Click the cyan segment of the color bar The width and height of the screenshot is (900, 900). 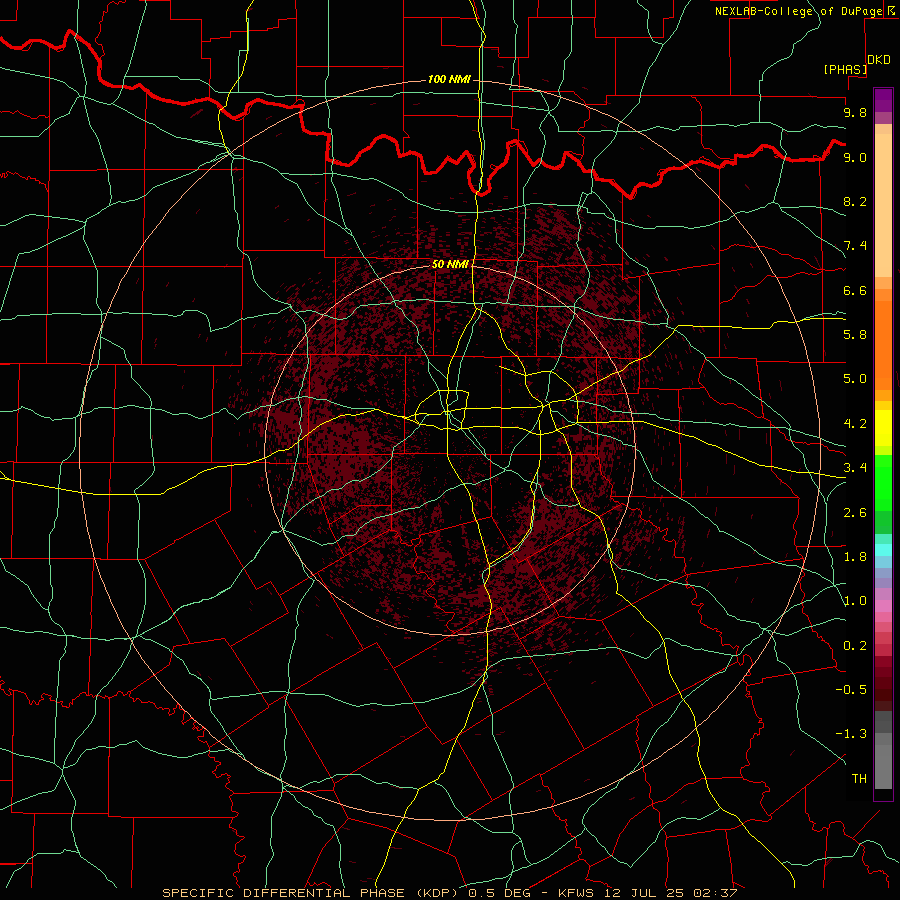pyautogui.click(x=883, y=550)
